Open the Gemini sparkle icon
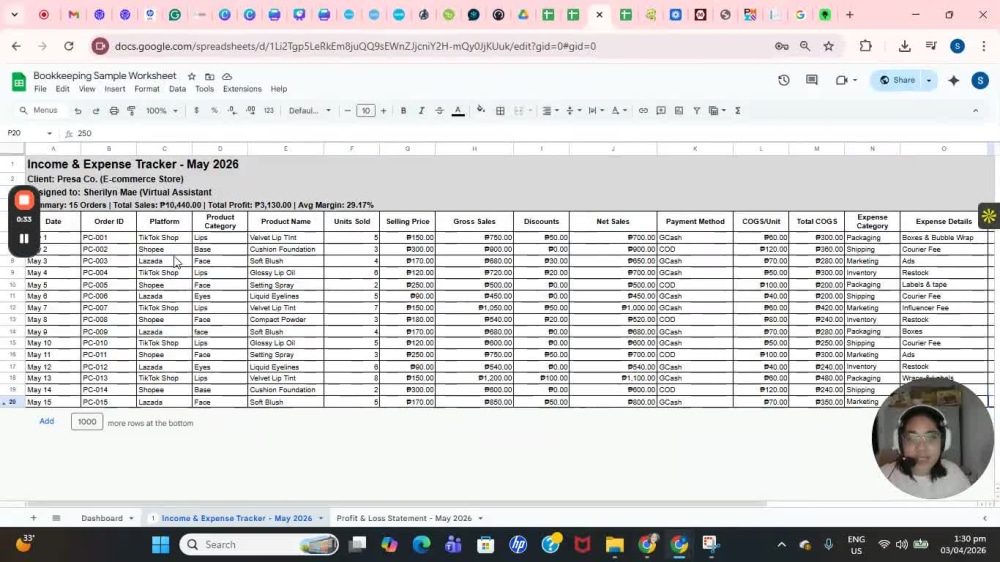The width and height of the screenshot is (1000, 562). pos(953,80)
